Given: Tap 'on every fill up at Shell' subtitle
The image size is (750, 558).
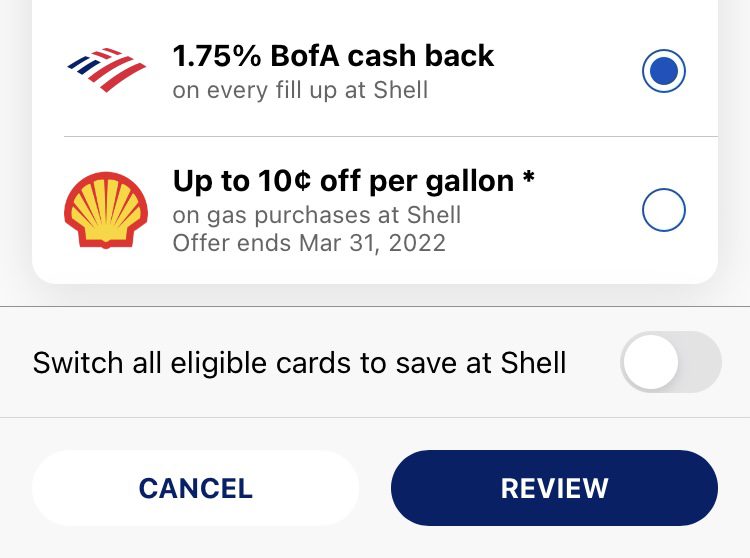Looking at the screenshot, I should [300, 90].
